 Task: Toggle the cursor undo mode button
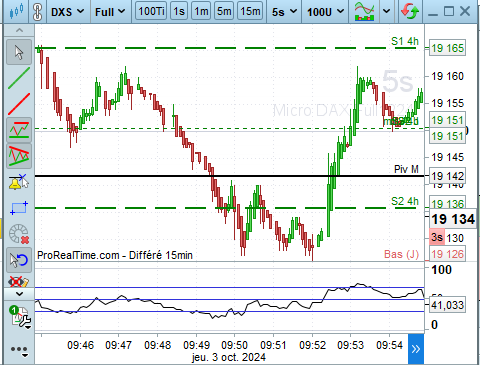(19, 260)
